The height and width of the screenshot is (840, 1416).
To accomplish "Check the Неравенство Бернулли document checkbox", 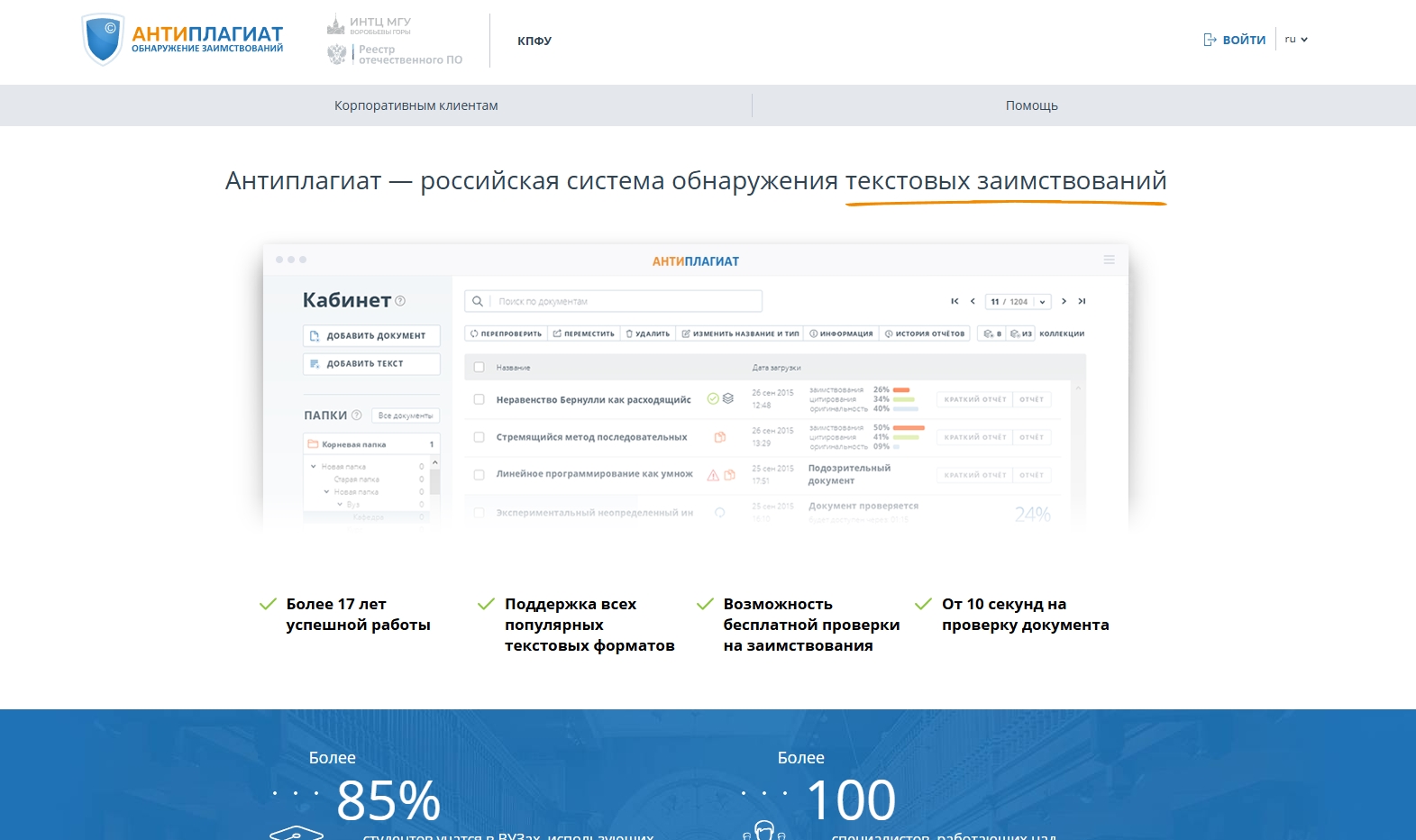I will coord(480,399).
